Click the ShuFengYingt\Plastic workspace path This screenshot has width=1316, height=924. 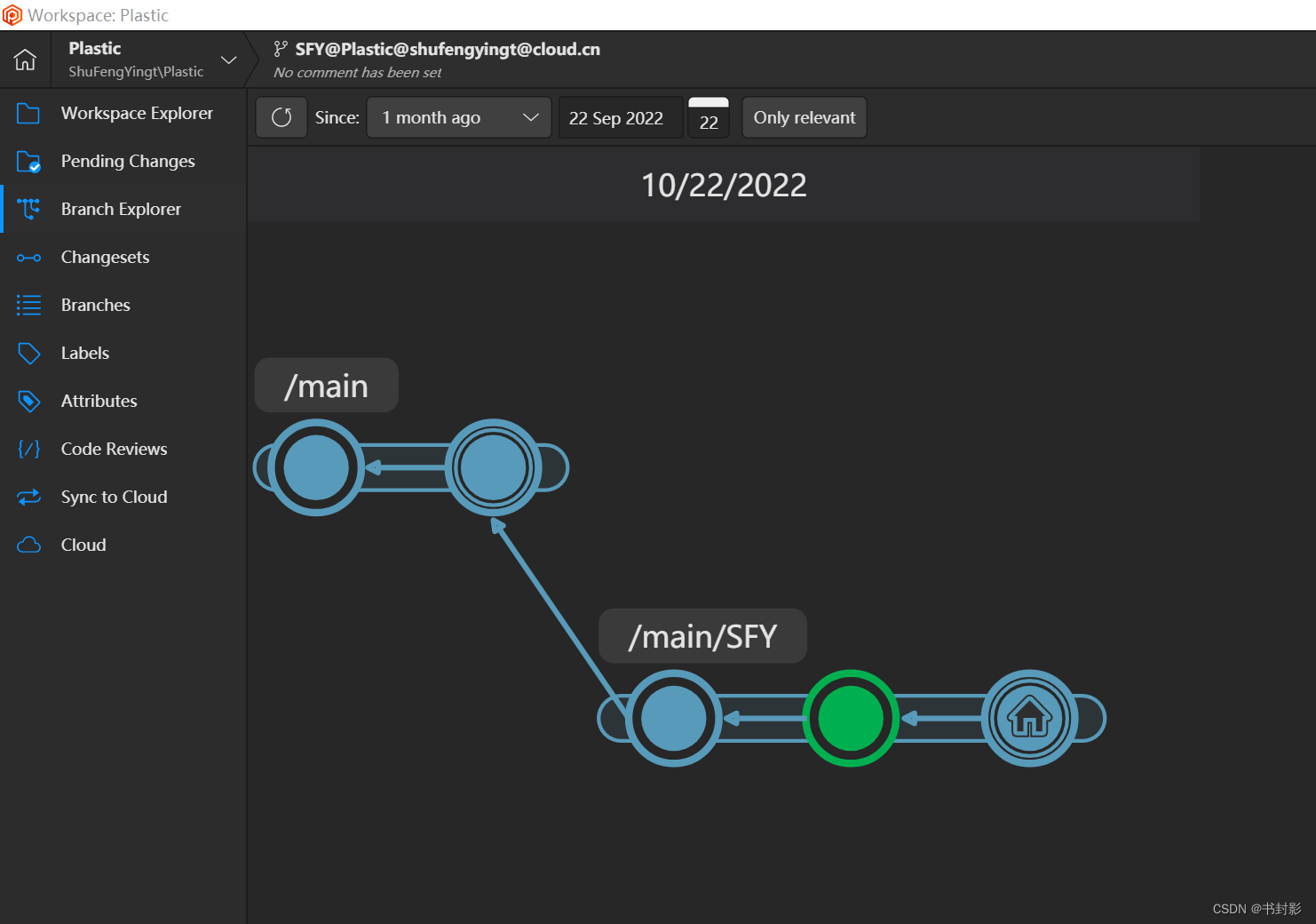coord(136,72)
